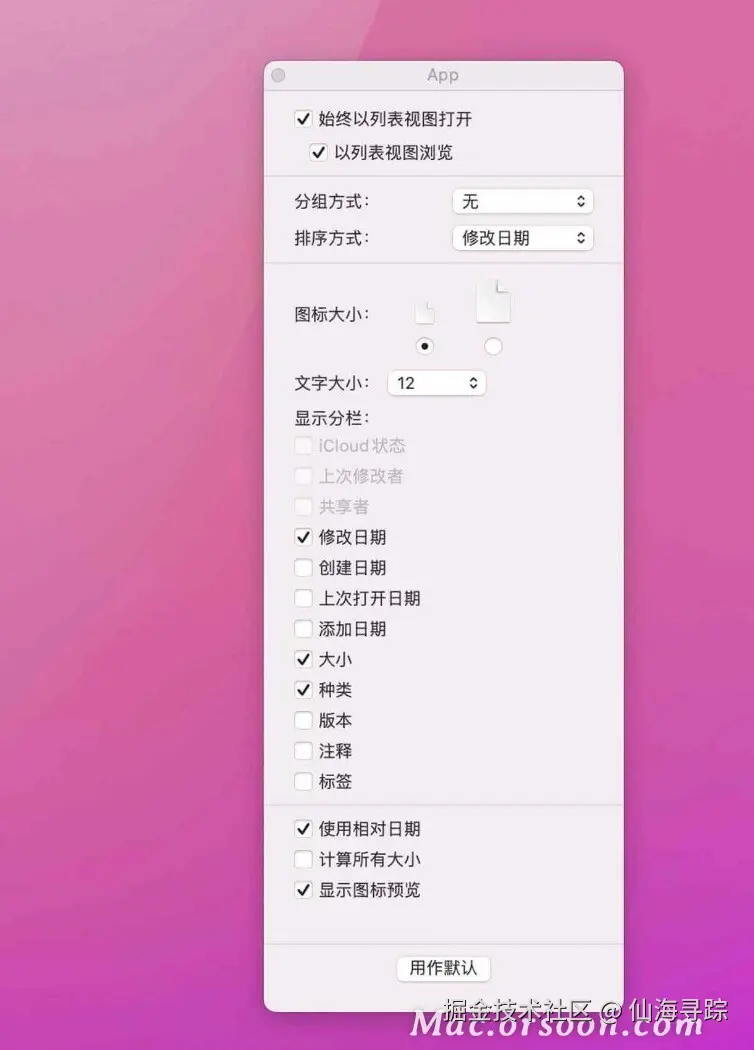Turn off the 种类 column checkbox
The height and width of the screenshot is (1050, 754).
pyautogui.click(x=303, y=690)
